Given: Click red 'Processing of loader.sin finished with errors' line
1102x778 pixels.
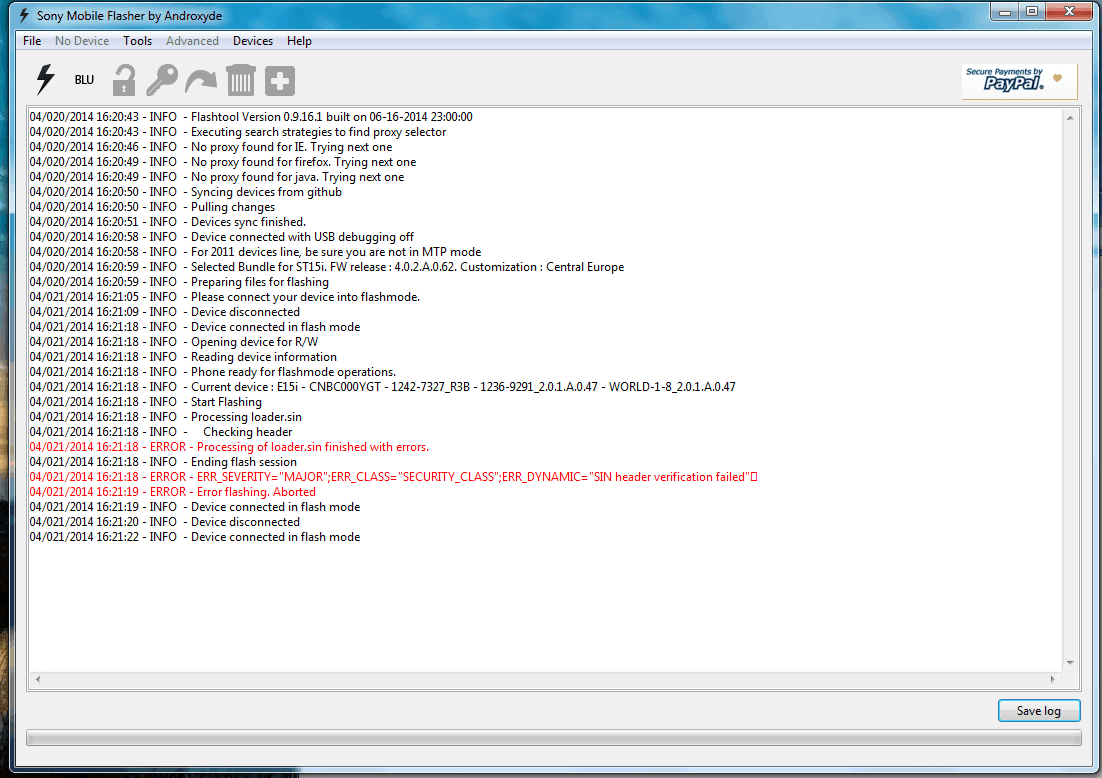Looking at the screenshot, I should pos(229,446).
